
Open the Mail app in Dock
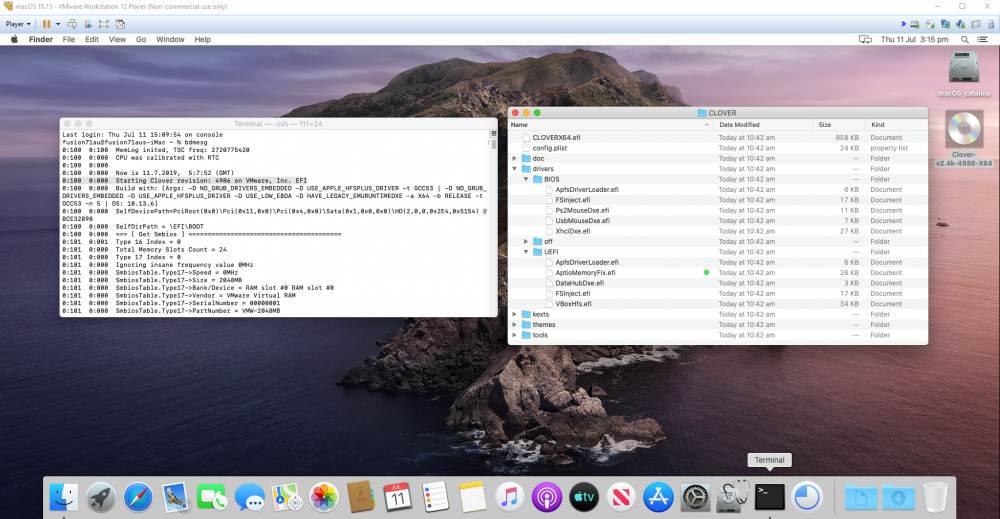pos(175,497)
